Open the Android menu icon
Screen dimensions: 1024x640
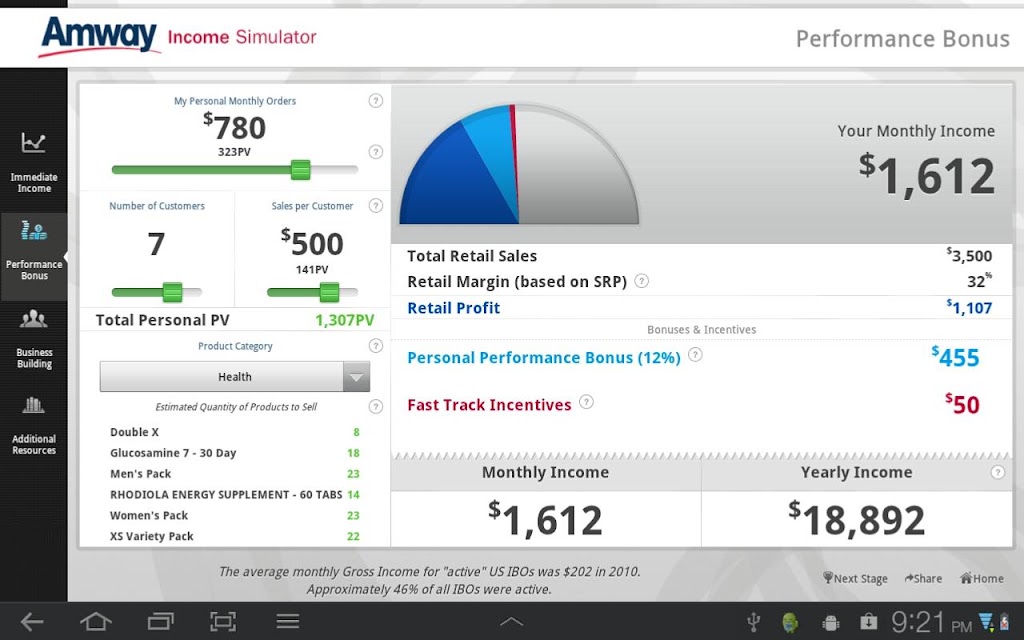[287, 621]
